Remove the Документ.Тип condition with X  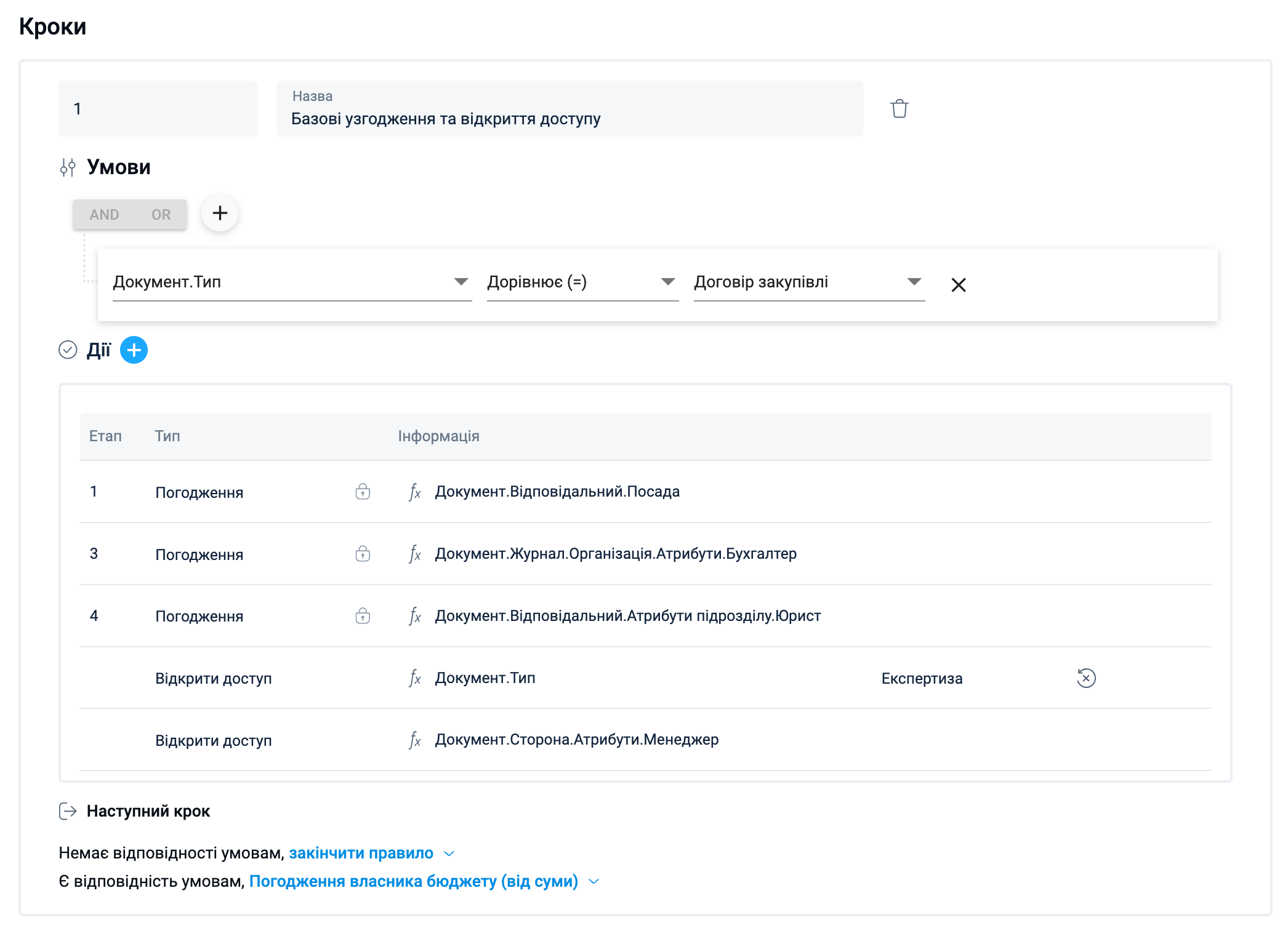click(x=958, y=285)
